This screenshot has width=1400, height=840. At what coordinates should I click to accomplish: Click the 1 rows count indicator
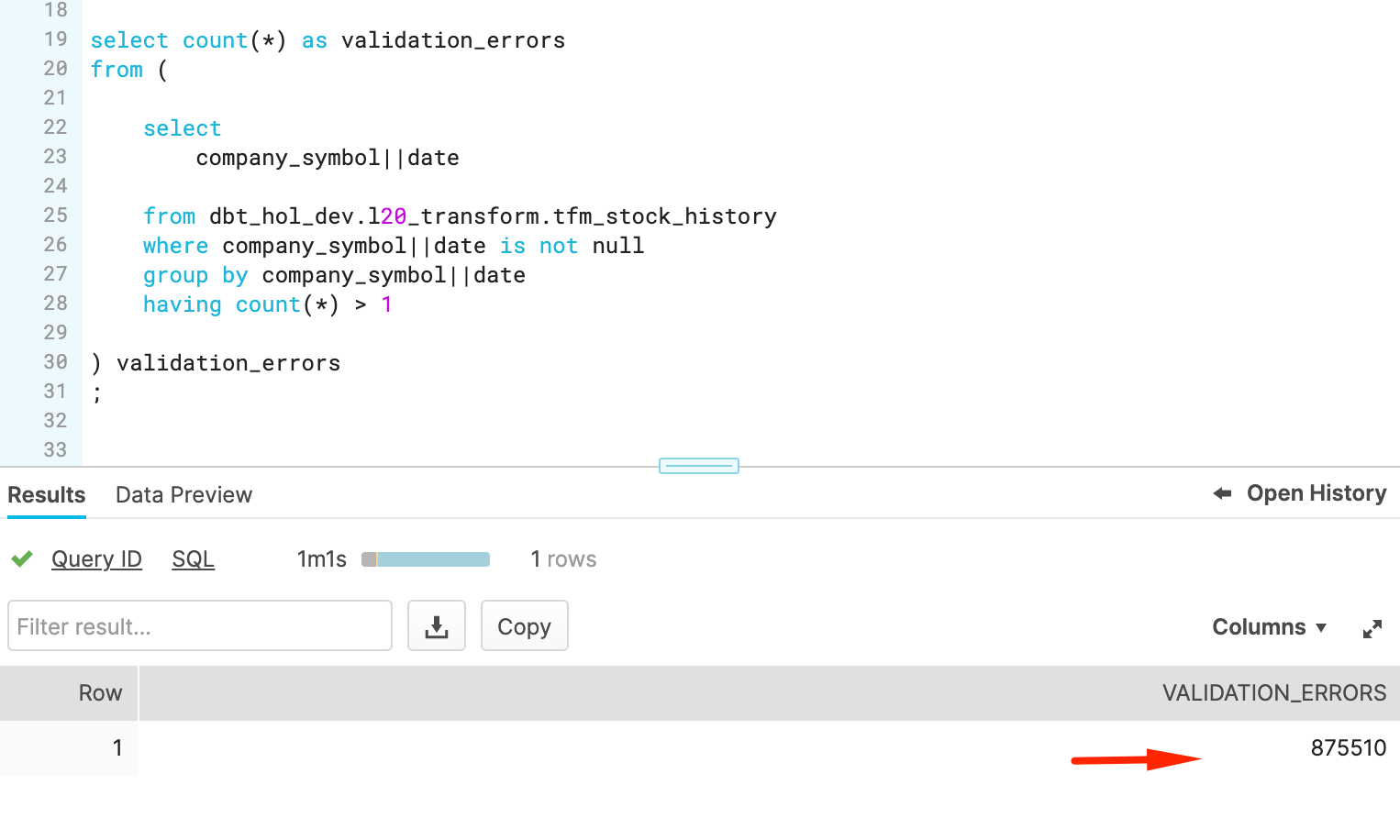tap(563, 558)
